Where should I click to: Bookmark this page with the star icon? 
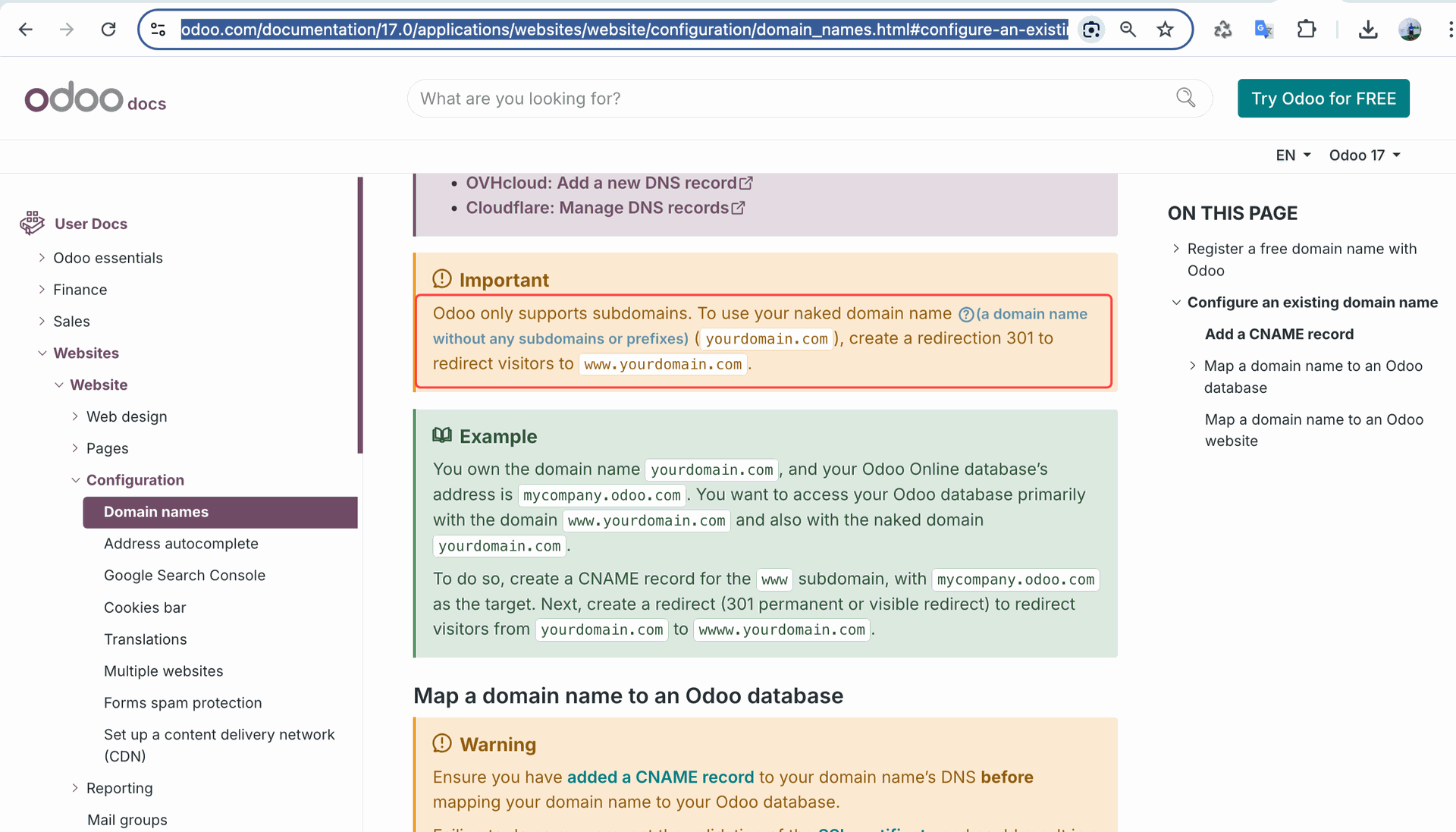(1165, 30)
